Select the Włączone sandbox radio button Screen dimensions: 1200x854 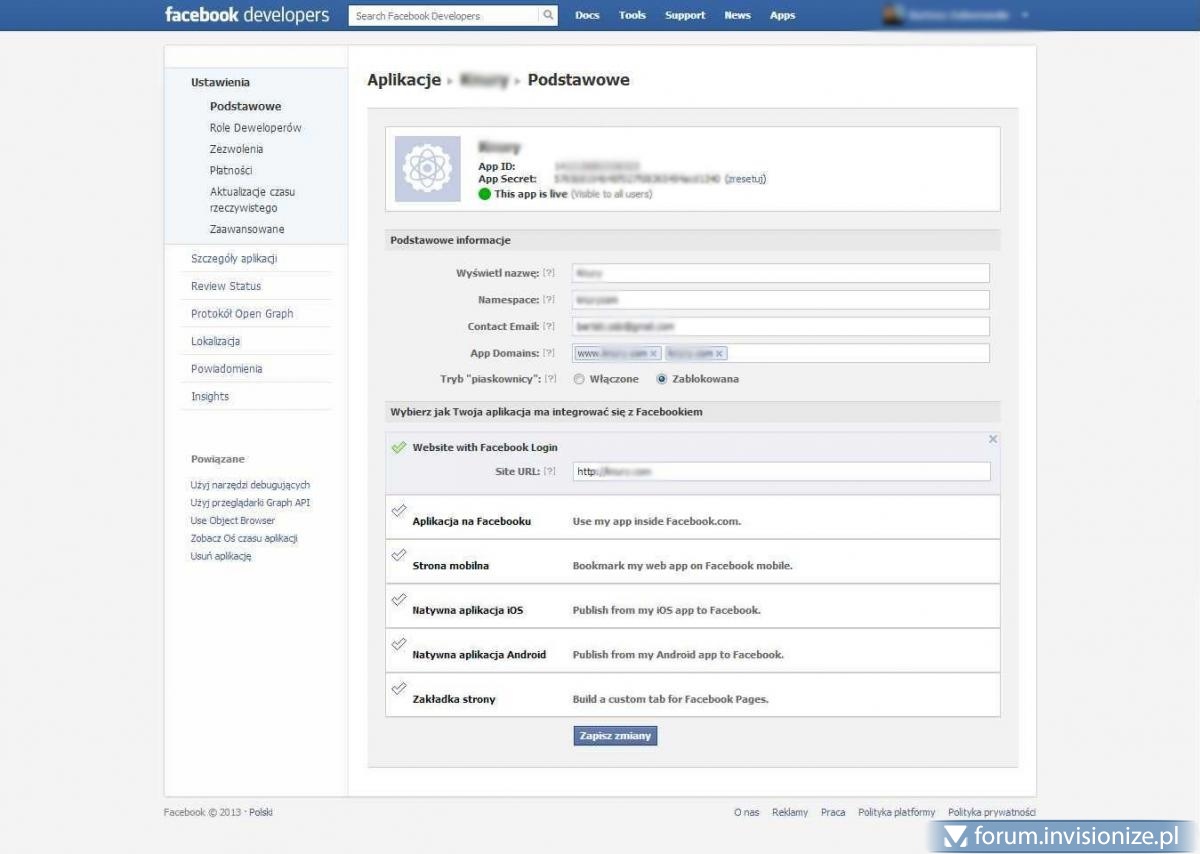pyautogui.click(x=579, y=380)
